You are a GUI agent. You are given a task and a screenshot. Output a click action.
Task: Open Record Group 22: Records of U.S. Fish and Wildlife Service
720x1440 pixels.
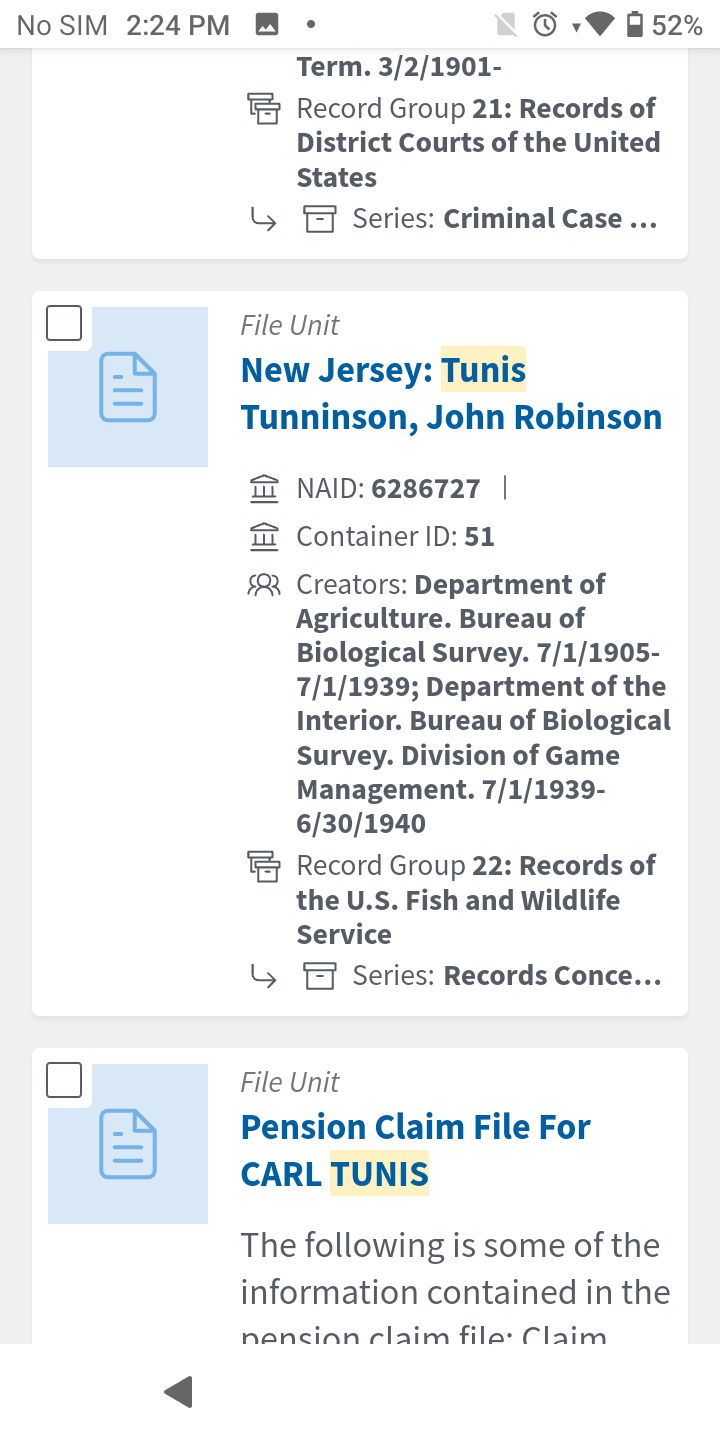(x=476, y=900)
